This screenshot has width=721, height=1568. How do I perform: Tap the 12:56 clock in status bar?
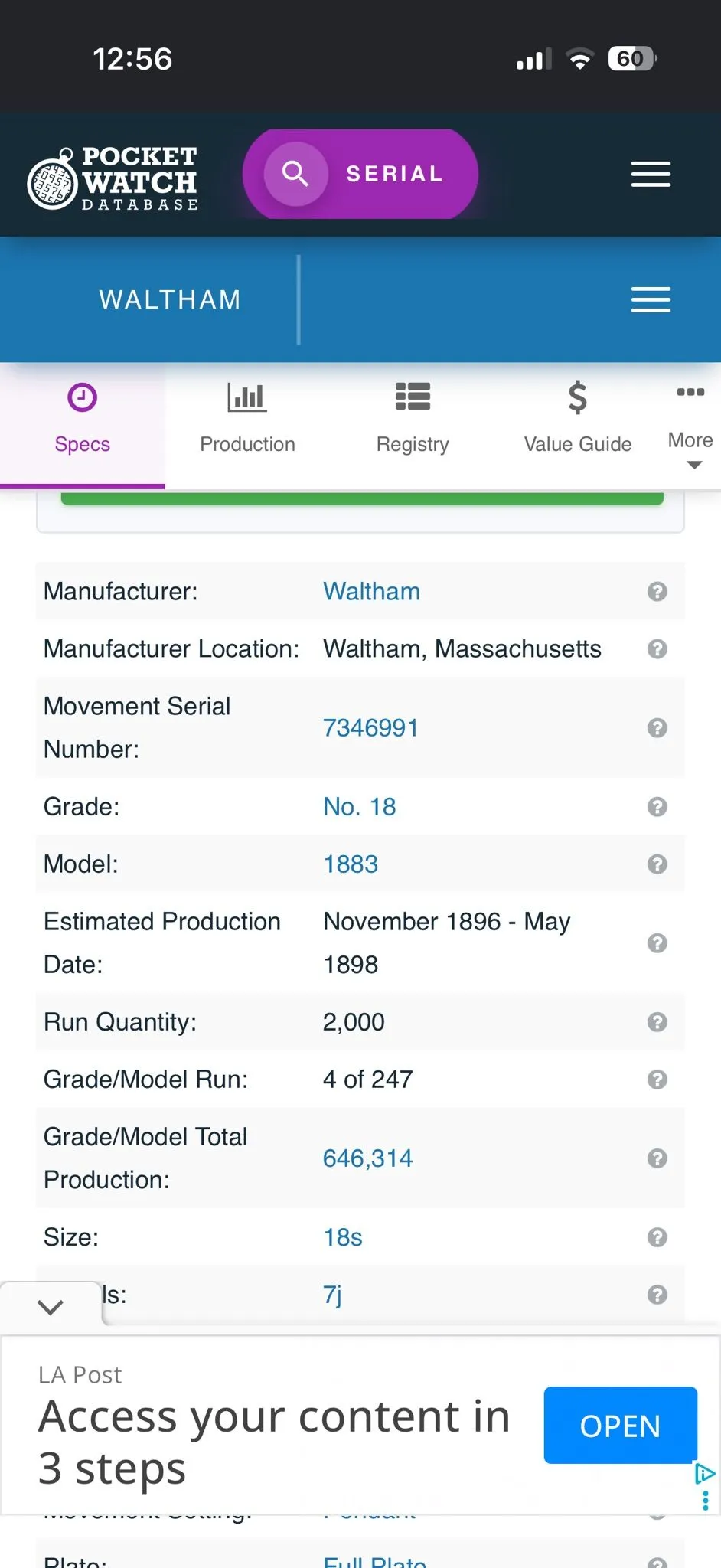132,59
